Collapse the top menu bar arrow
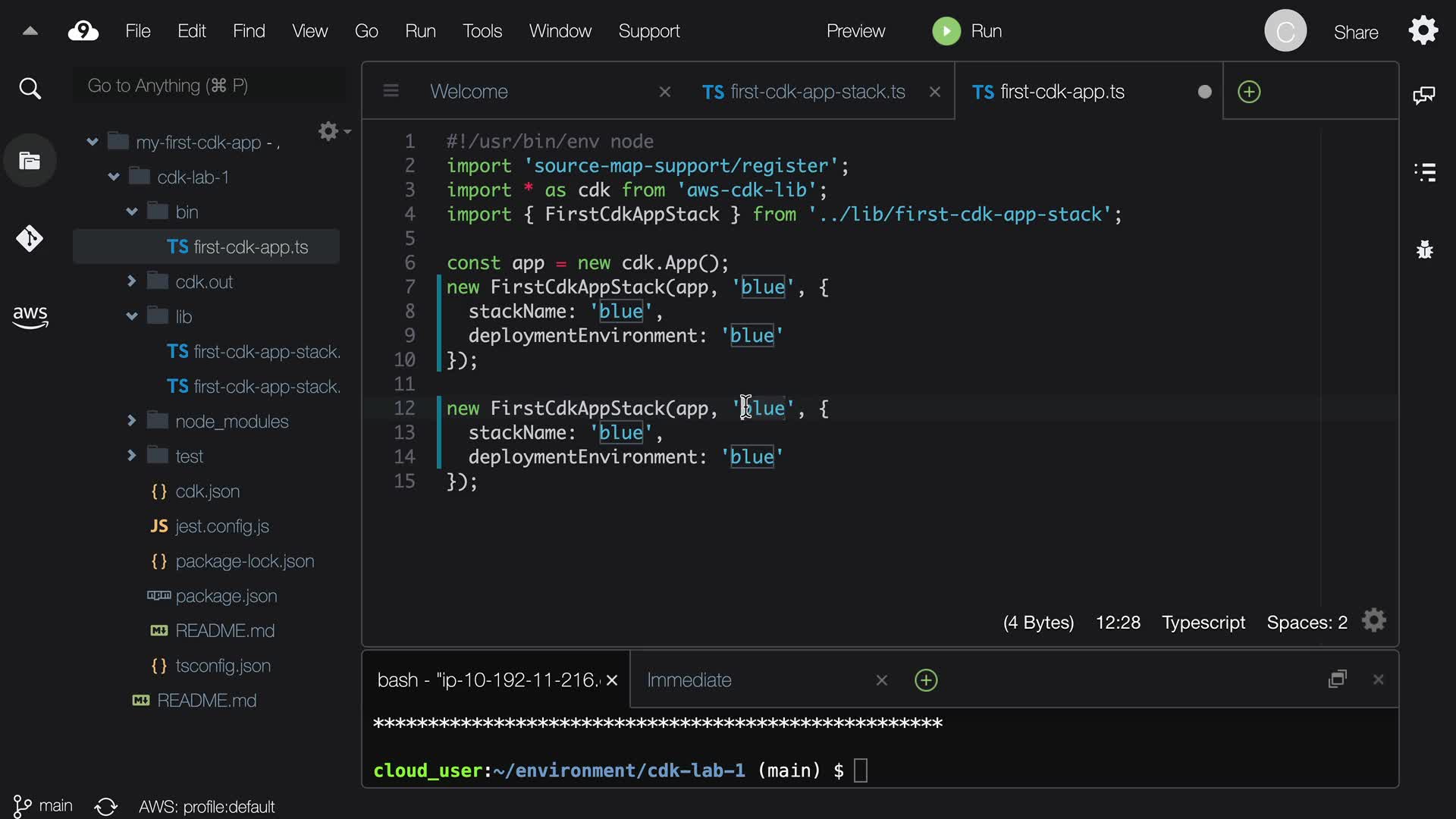The width and height of the screenshot is (1456, 819). [x=30, y=31]
